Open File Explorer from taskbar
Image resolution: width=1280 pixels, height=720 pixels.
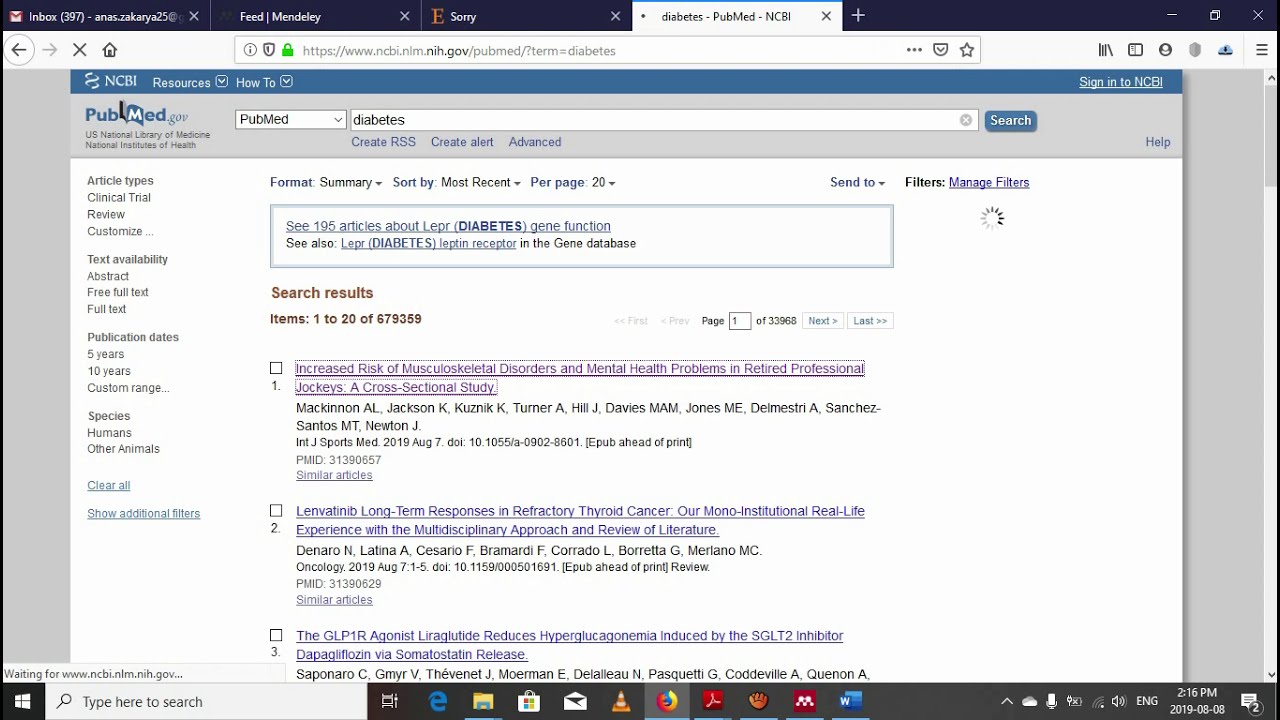pos(484,701)
